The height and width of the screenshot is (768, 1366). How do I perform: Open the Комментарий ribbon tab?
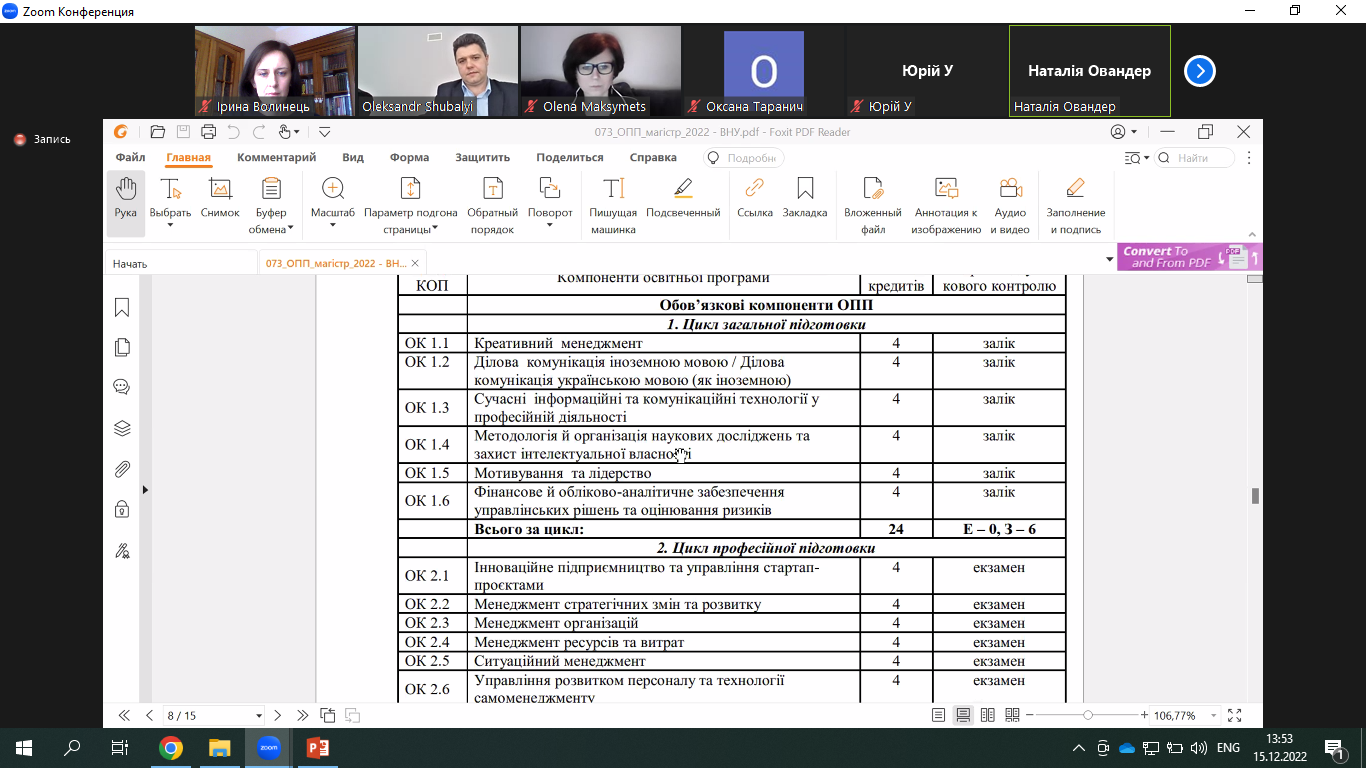click(x=276, y=157)
